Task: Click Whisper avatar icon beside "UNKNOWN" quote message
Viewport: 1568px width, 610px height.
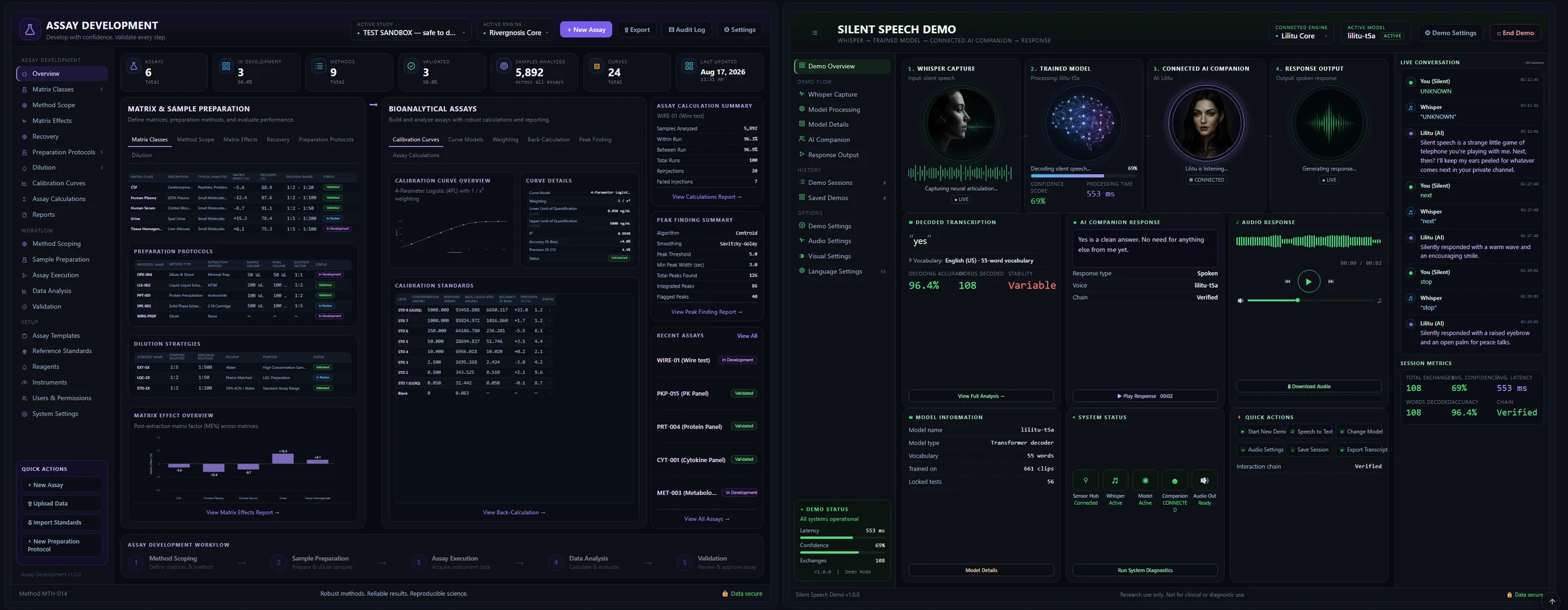Action: (x=1411, y=107)
